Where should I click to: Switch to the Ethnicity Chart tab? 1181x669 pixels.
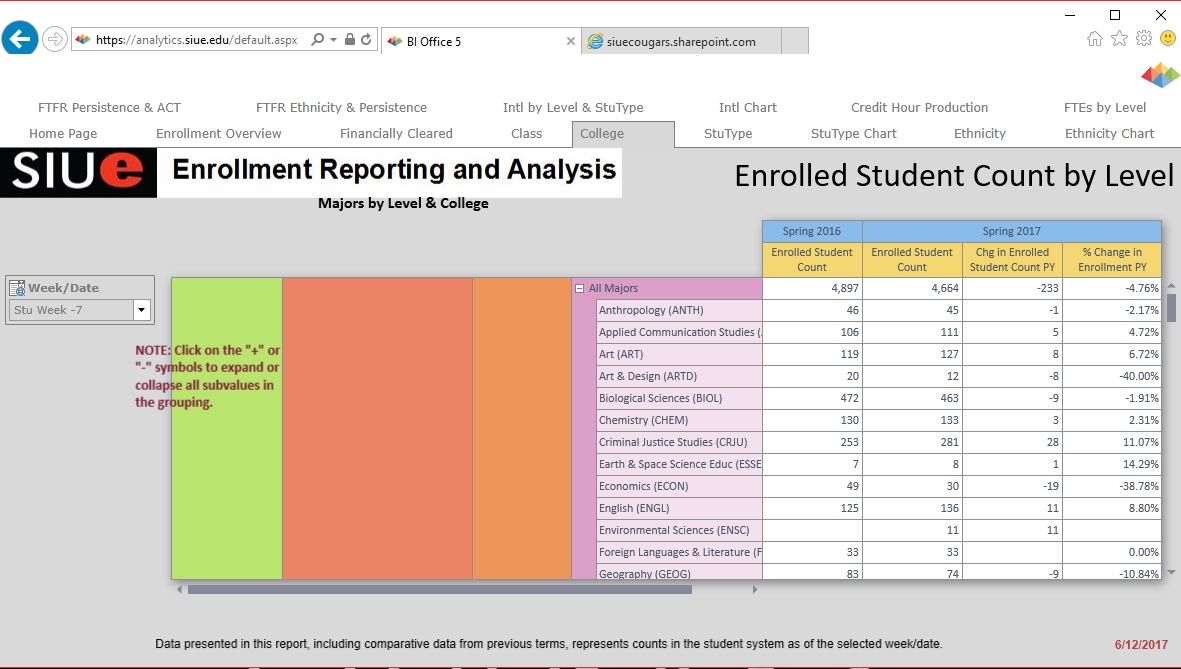pos(1109,134)
